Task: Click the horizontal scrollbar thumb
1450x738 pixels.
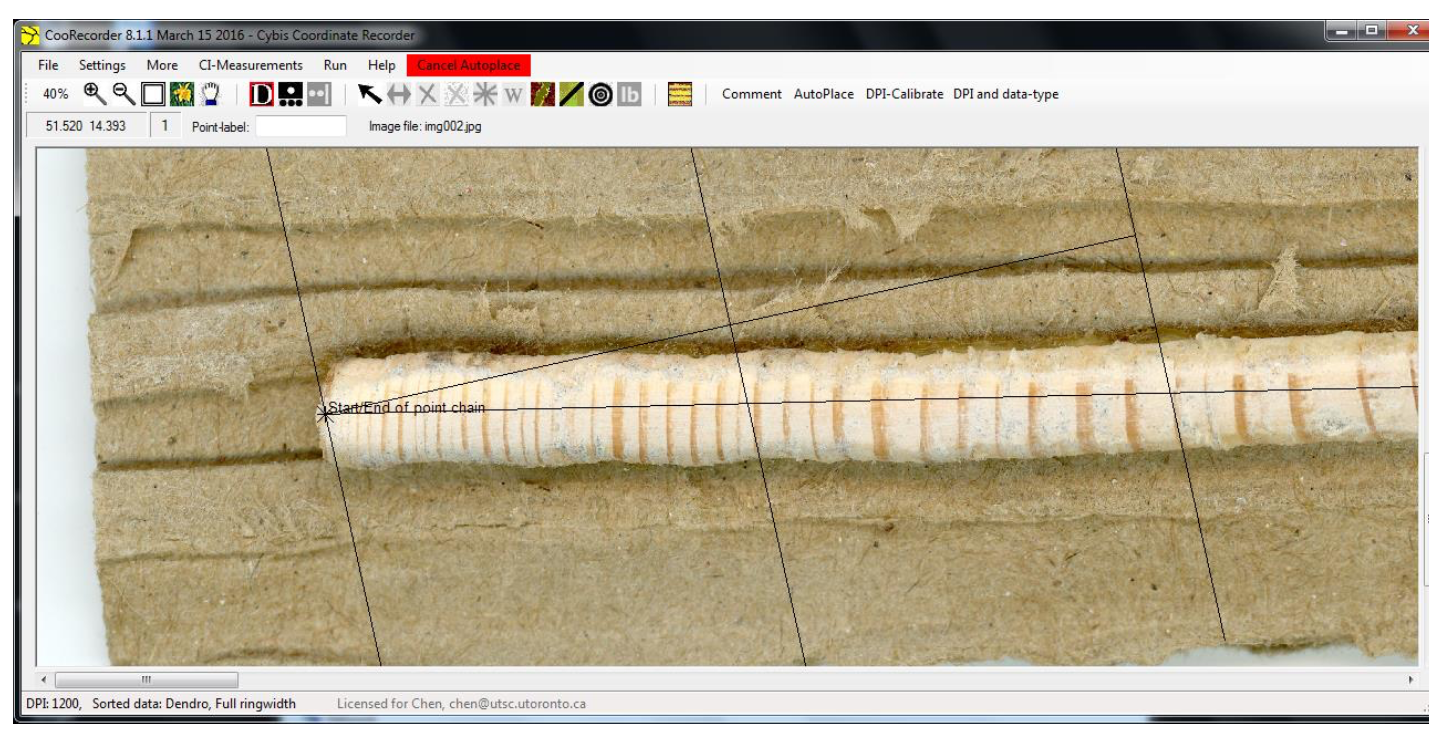Action: 146,680
